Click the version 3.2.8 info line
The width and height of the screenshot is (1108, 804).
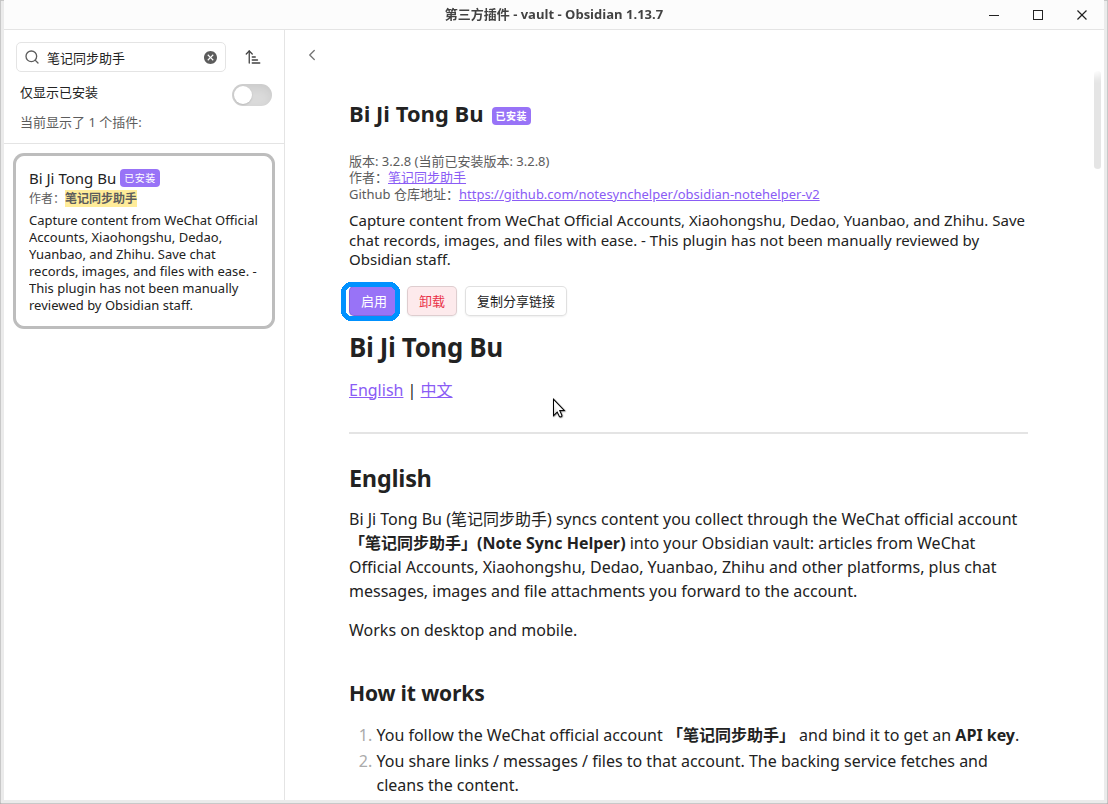point(449,162)
